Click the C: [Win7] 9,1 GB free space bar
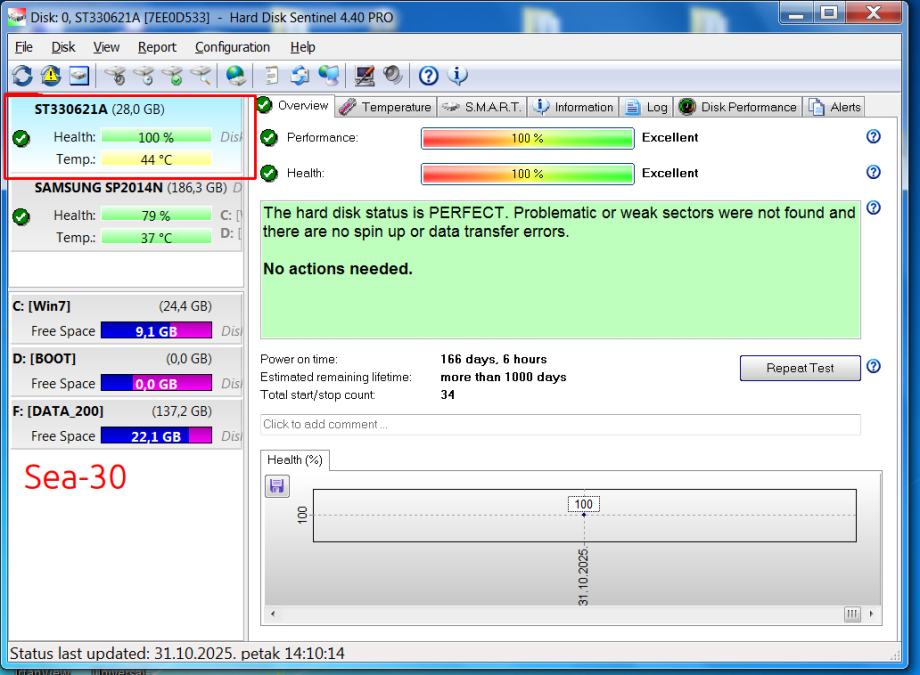 (x=156, y=330)
